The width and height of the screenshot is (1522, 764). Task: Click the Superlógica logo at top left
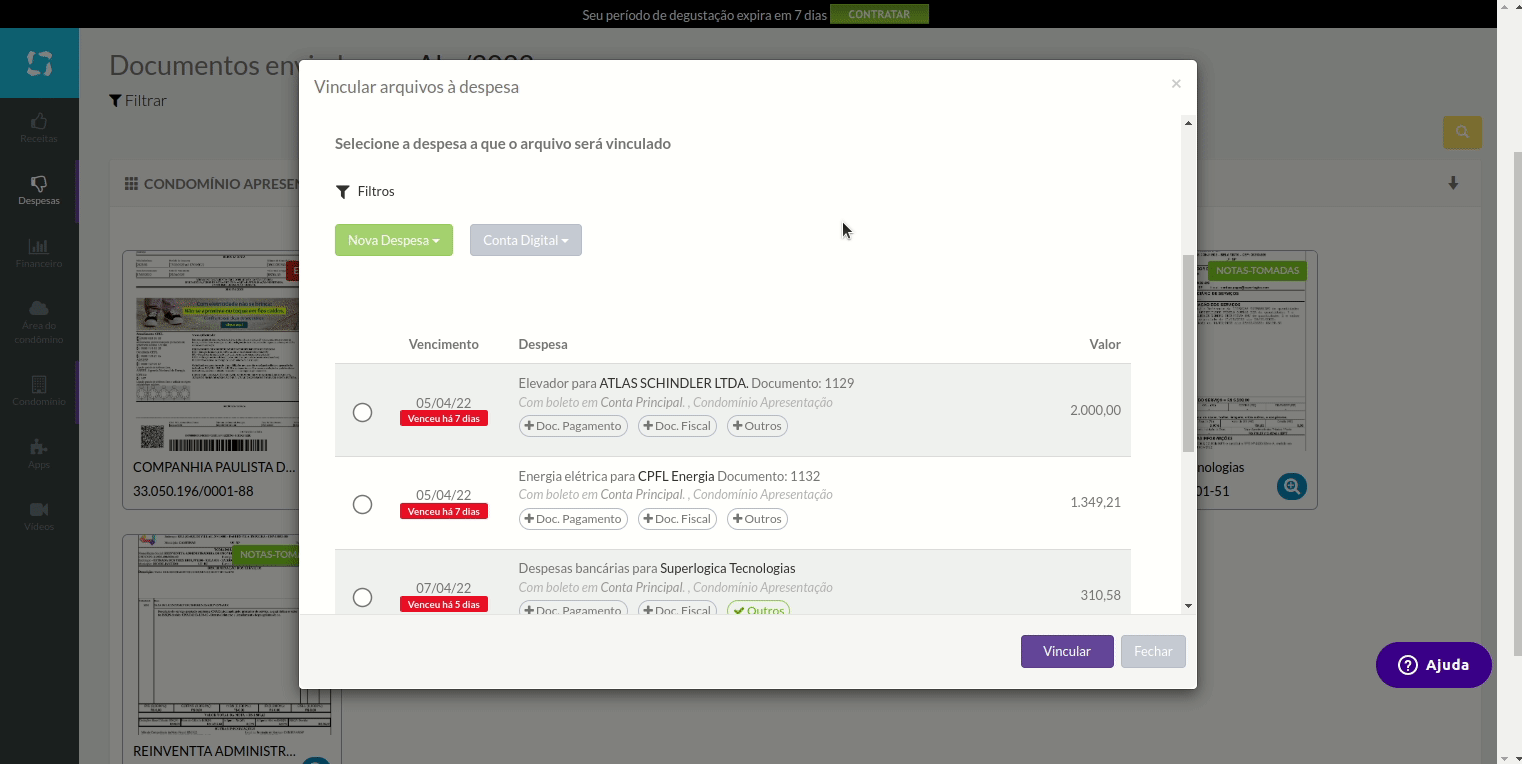[x=39, y=63]
